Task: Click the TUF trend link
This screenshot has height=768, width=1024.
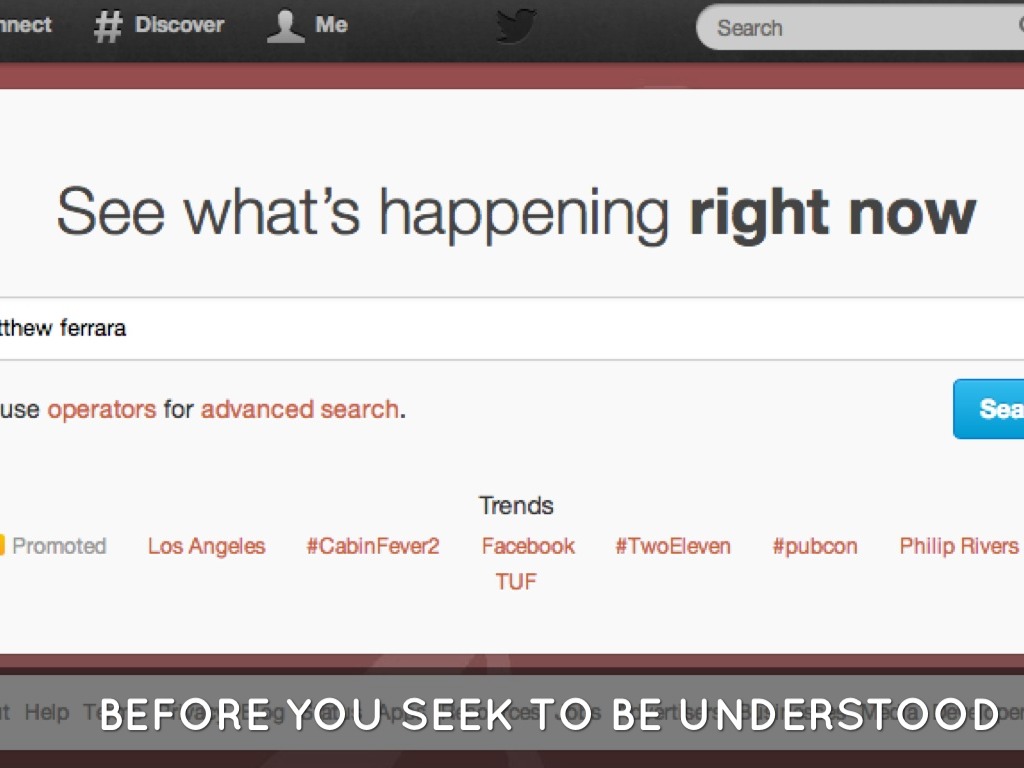Action: (x=516, y=581)
